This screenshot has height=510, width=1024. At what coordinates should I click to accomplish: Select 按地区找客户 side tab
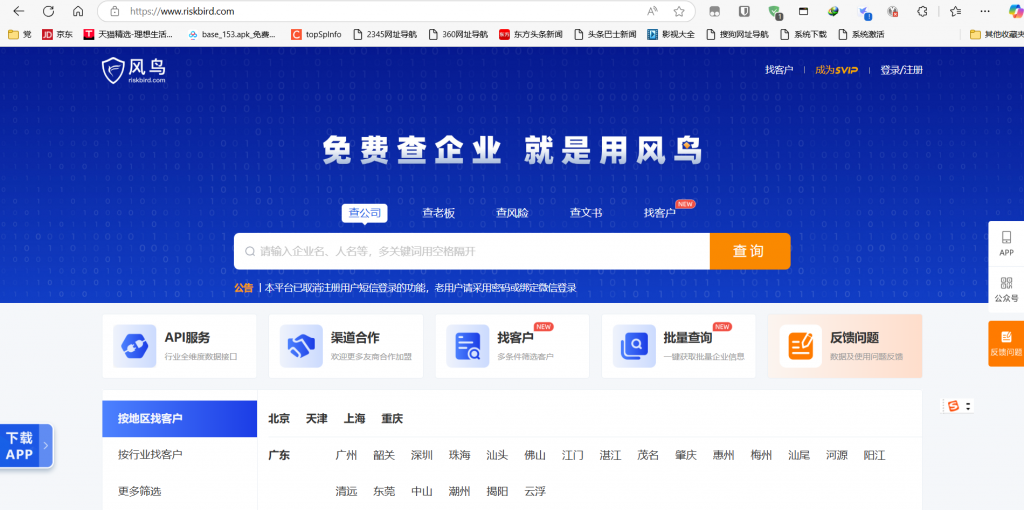click(180, 419)
